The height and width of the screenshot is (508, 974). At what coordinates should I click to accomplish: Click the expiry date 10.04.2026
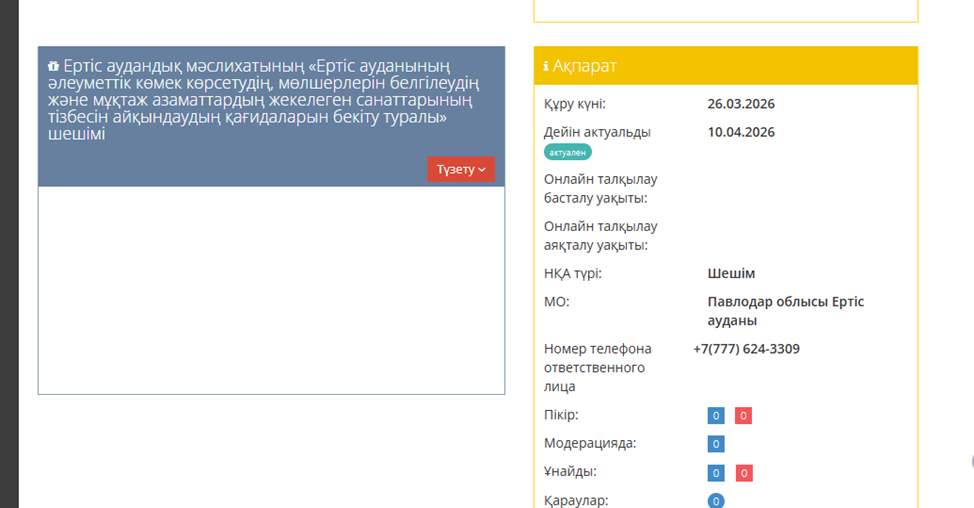tap(741, 132)
